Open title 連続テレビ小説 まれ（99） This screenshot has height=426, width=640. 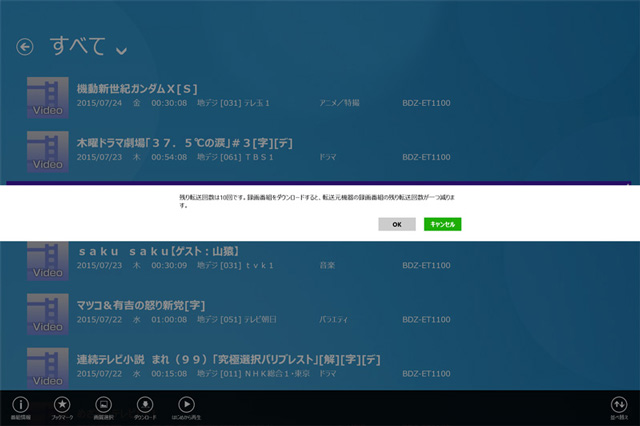coord(229,359)
